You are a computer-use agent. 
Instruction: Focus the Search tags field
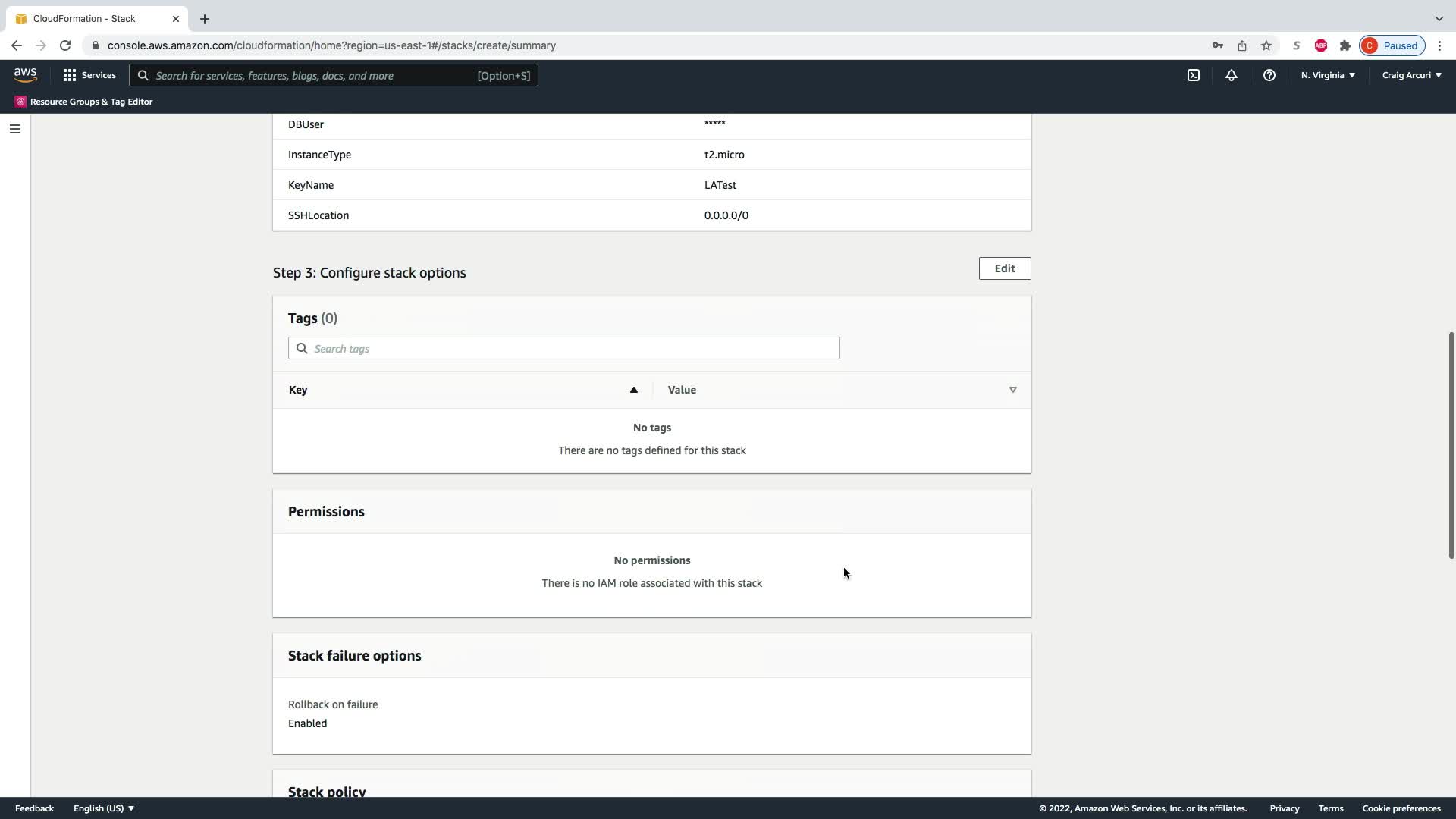(x=564, y=349)
